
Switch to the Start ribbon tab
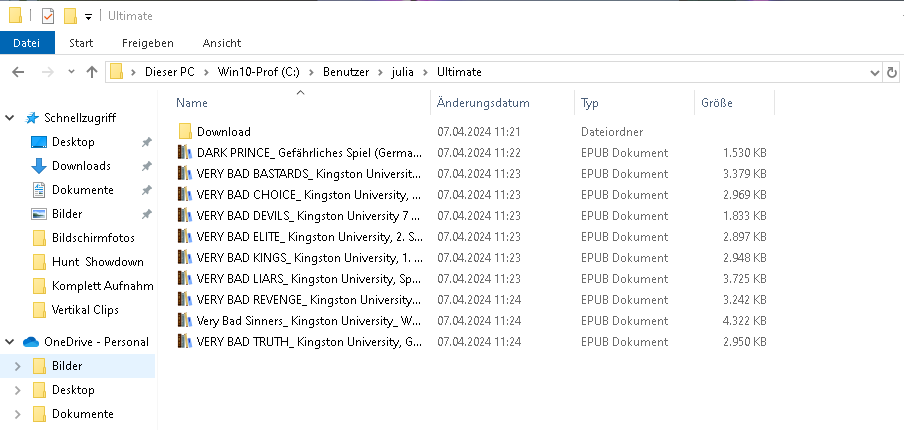81,43
